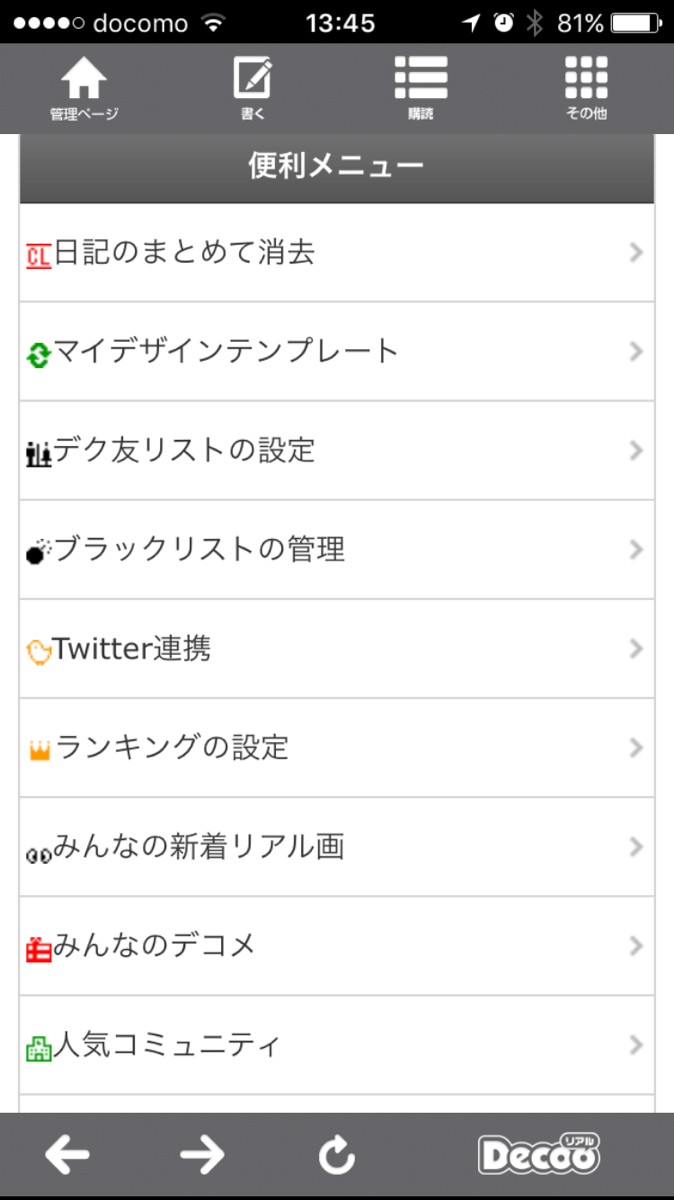Viewport: 674px width, 1200px height.
Task: Tap the 便利メニュー header bar
Action: click(337, 166)
